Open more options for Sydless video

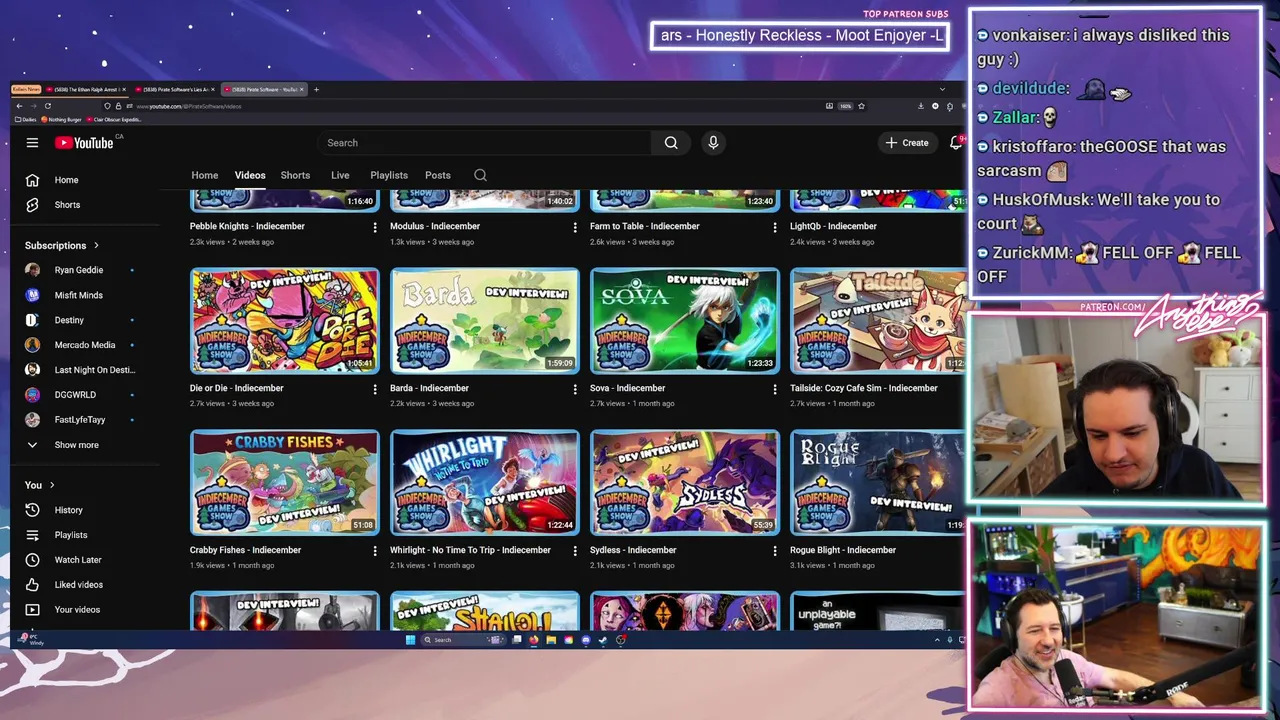tap(775, 551)
